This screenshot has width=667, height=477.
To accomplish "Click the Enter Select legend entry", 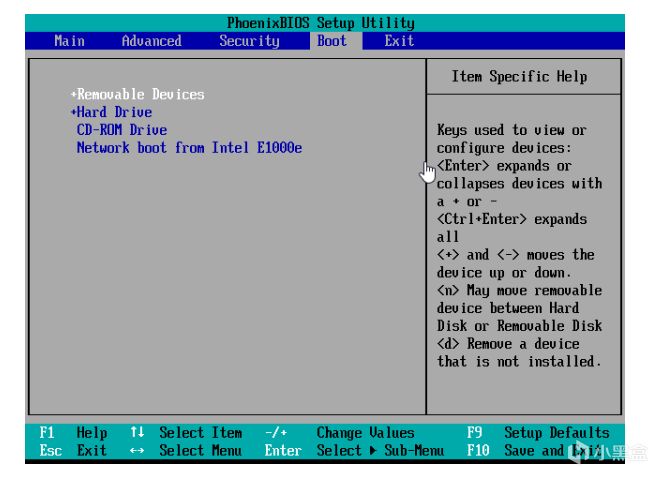I will coord(313,451).
